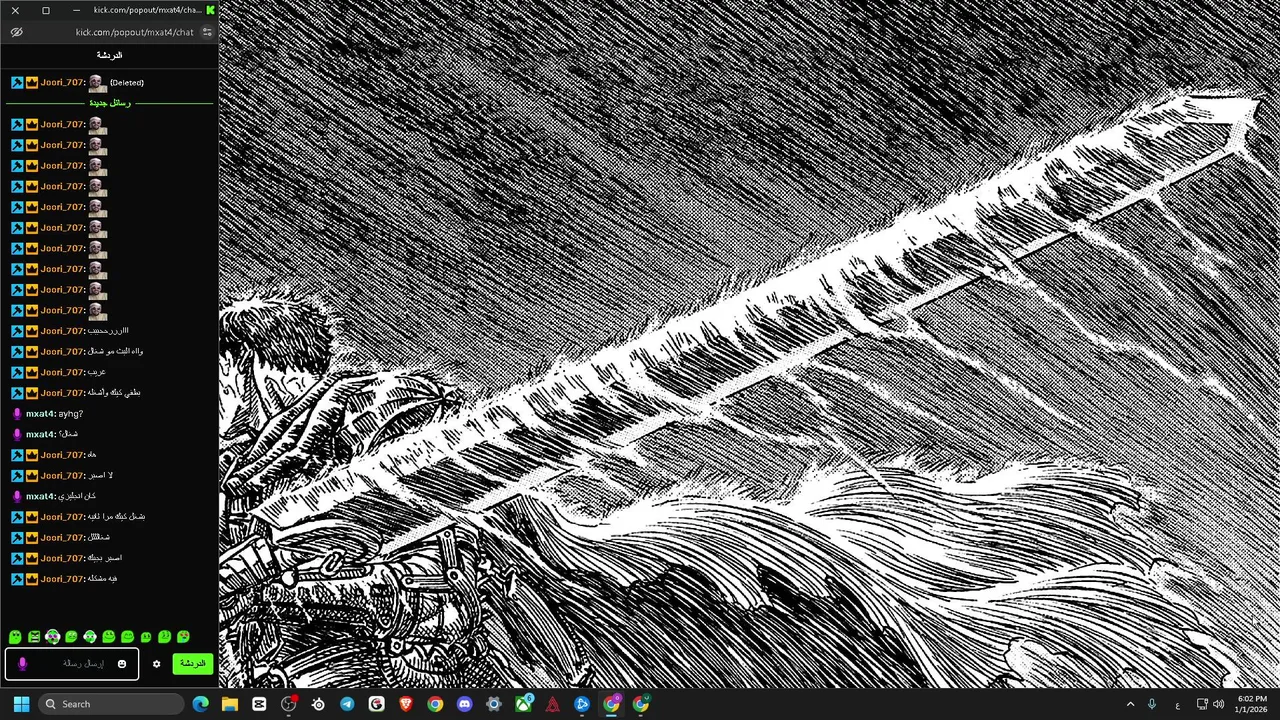Click the 'ayhg?' chat message text
Image resolution: width=1280 pixels, height=720 pixels.
70,414
